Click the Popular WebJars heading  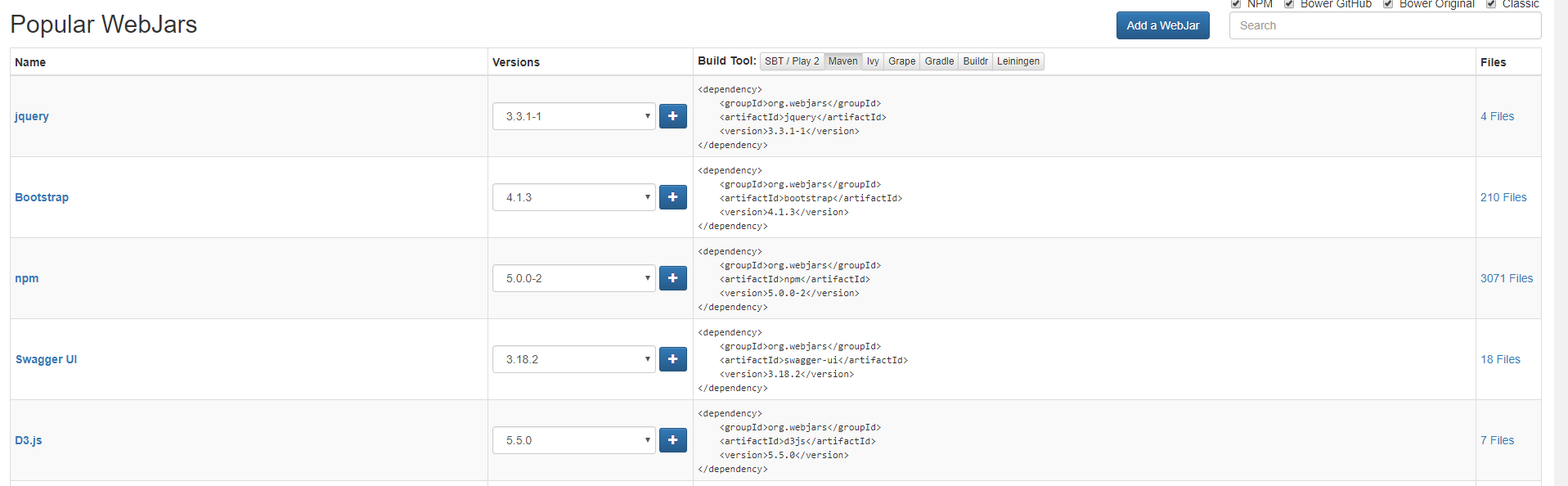coord(104,25)
